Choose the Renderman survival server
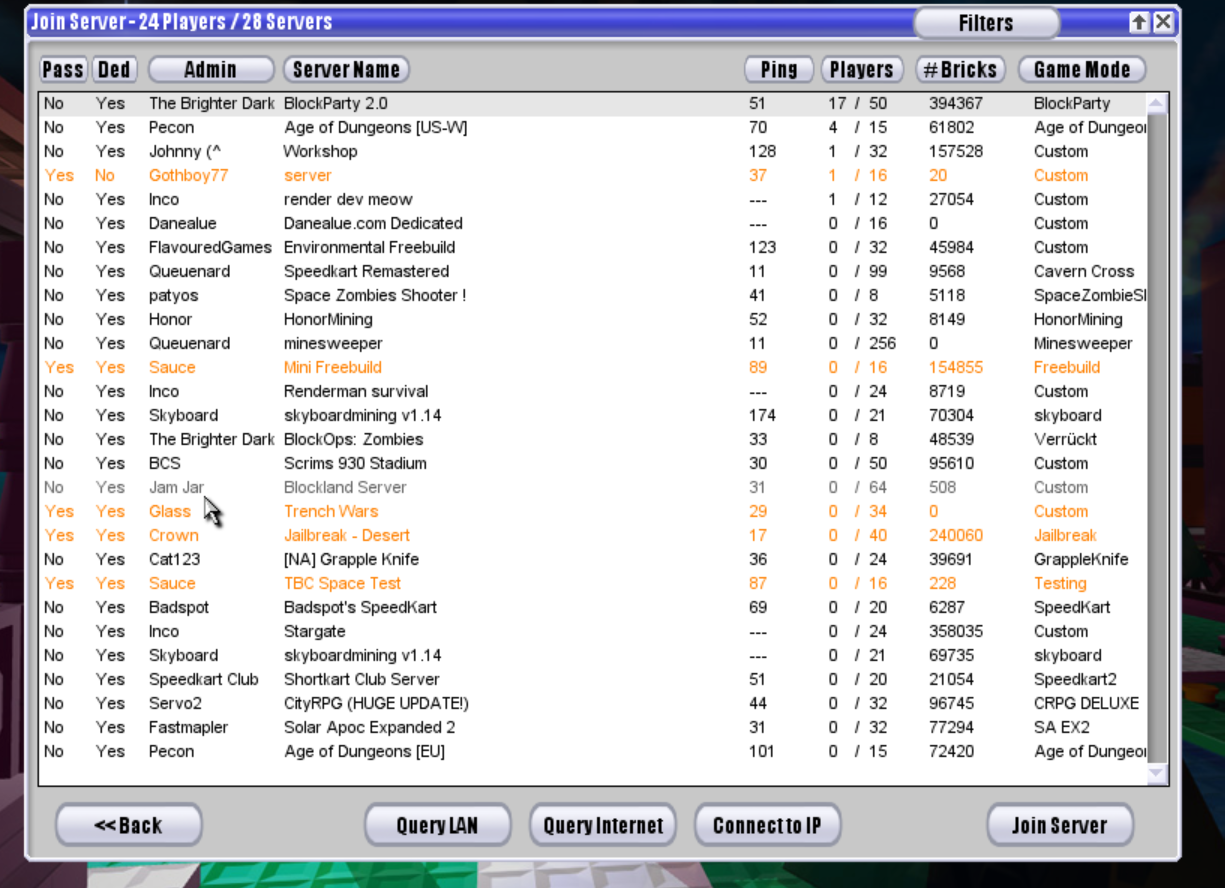The height and width of the screenshot is (888, 1225). 593,391
